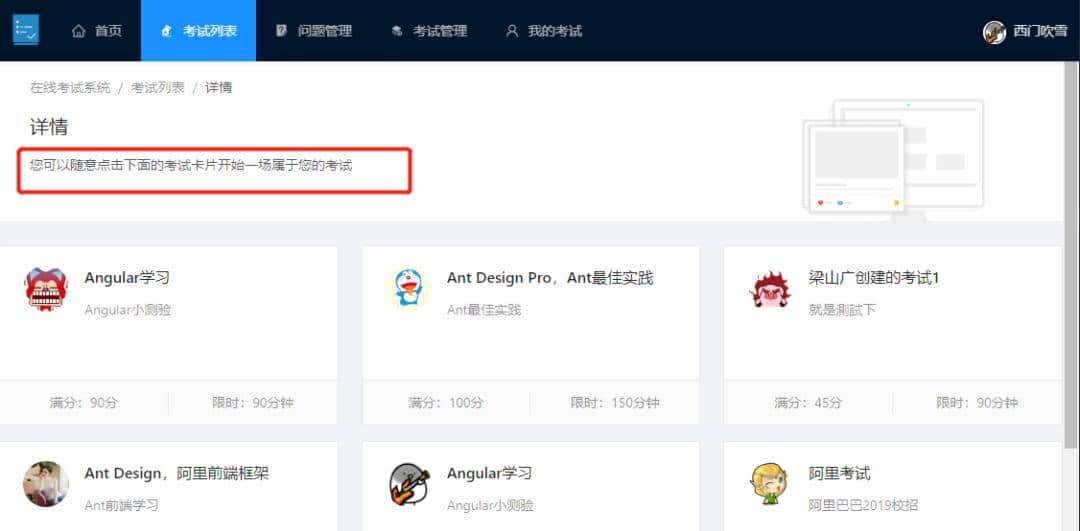Image resolution: width=1080 pixels, height=531 pixels.
Task: Click the page header illustration image
Action: (893, 158)
